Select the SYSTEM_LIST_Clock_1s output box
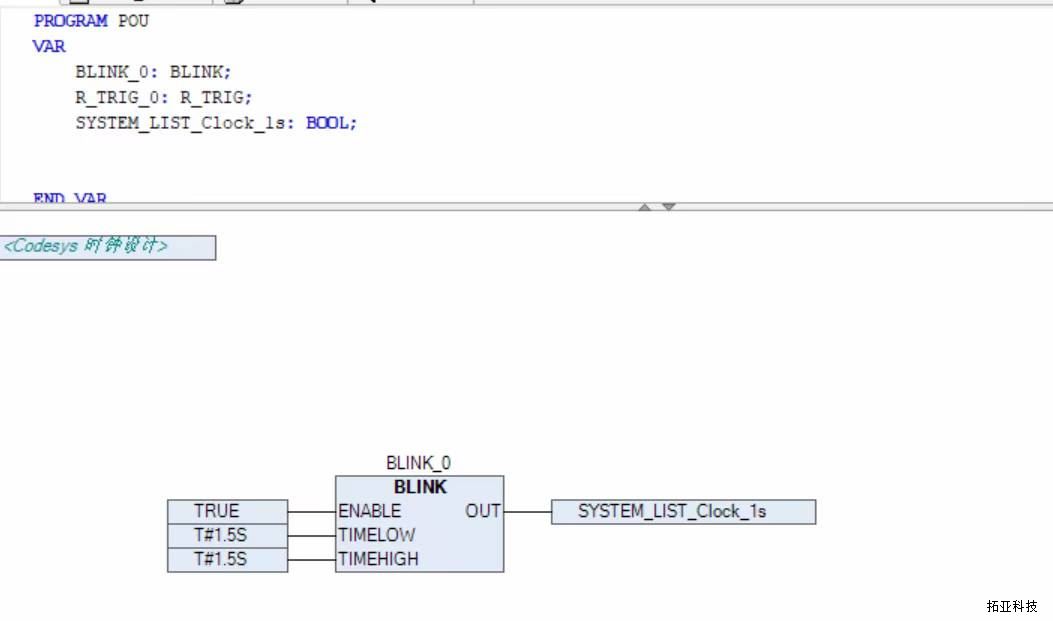 (683, 511)
